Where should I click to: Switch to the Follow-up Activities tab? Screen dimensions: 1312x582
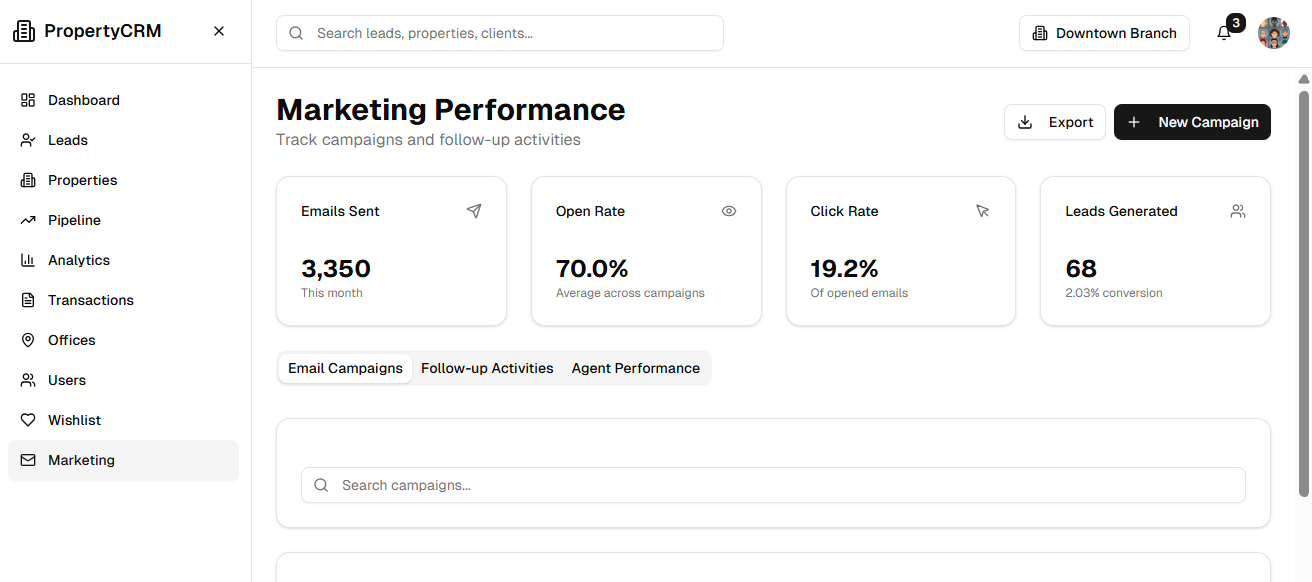(x=487, y=368)
